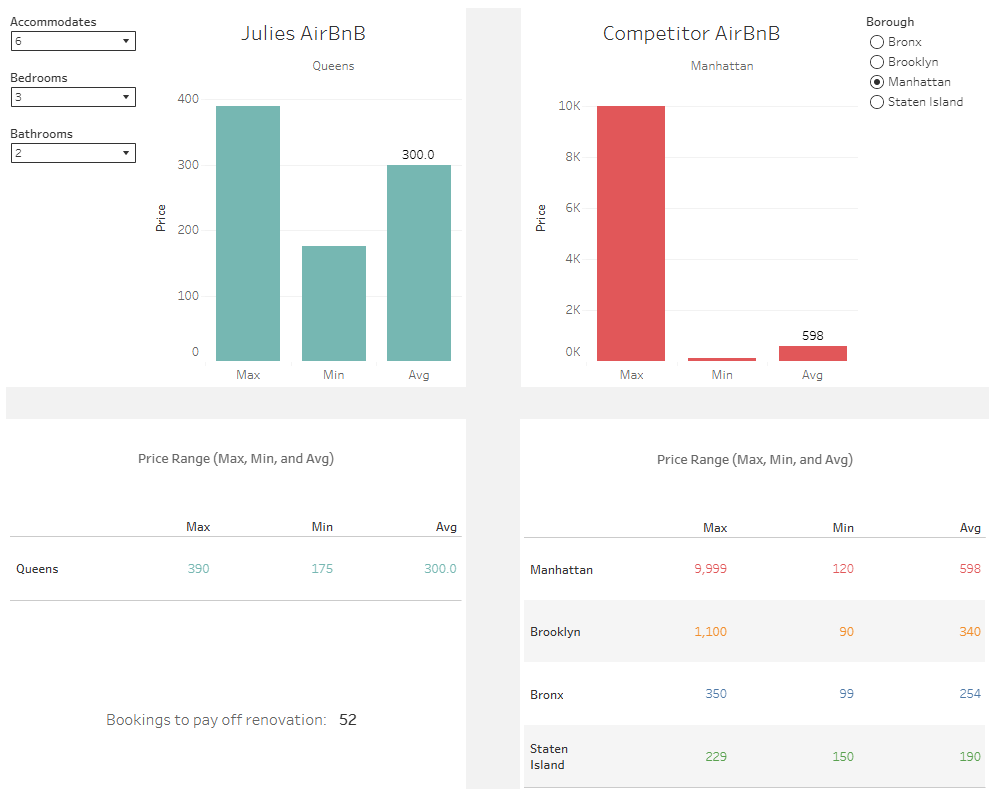Click the Queens row label in price table
The height and width of the screenshot is (789, 989).
click(37, 569)
